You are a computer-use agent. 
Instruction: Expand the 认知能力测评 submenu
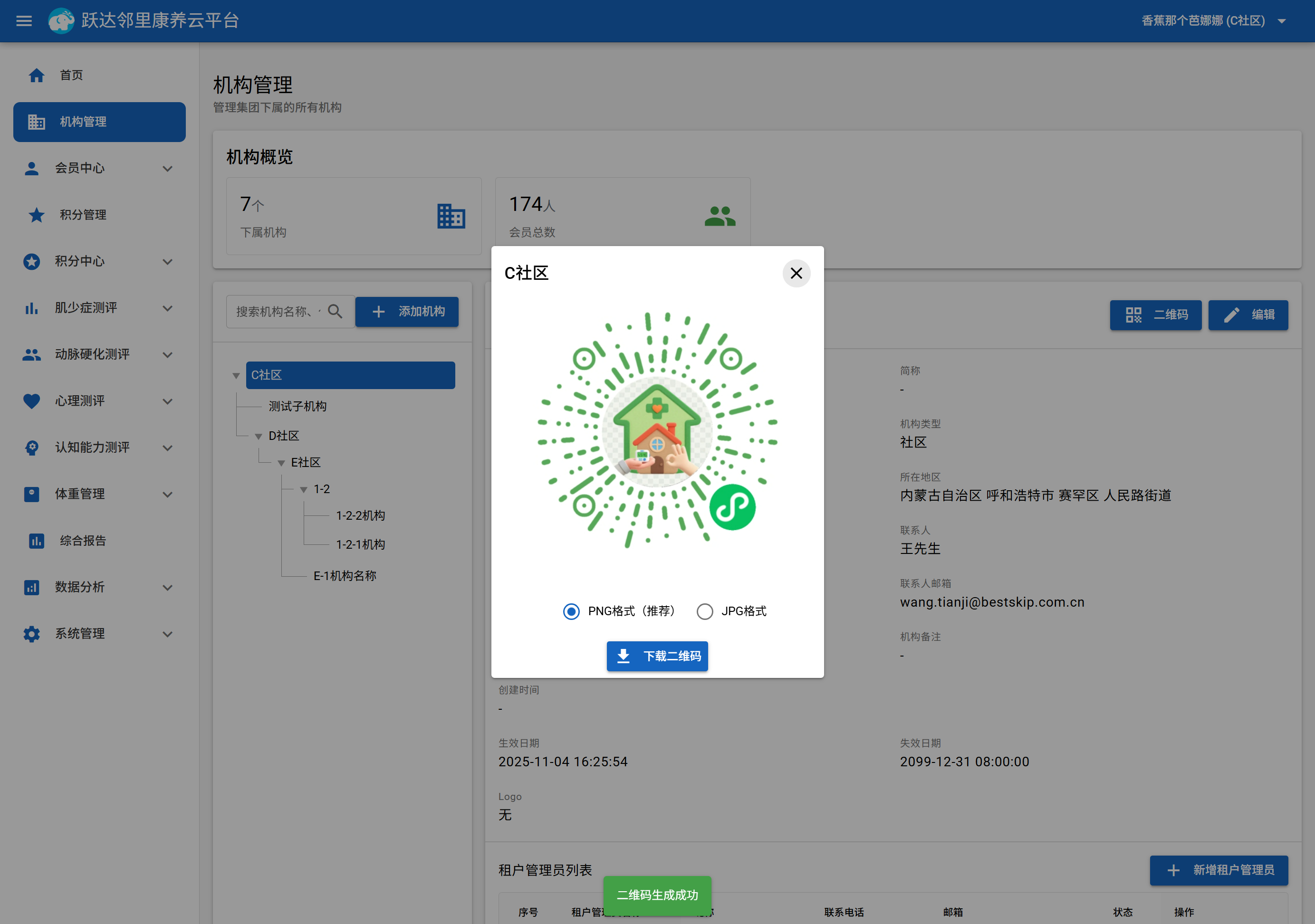(x=167, y=448)
